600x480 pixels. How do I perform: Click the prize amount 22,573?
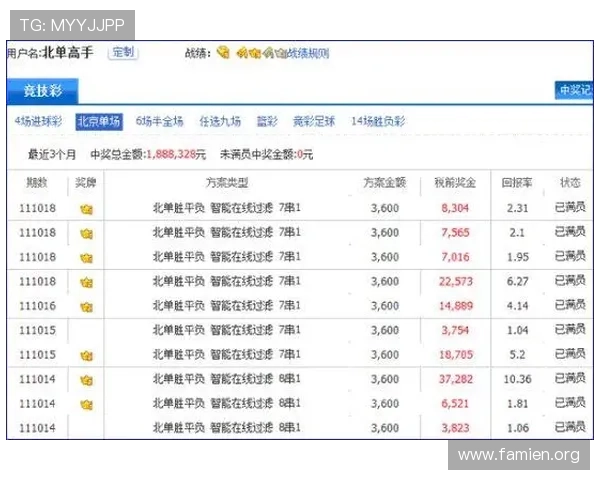455,281
